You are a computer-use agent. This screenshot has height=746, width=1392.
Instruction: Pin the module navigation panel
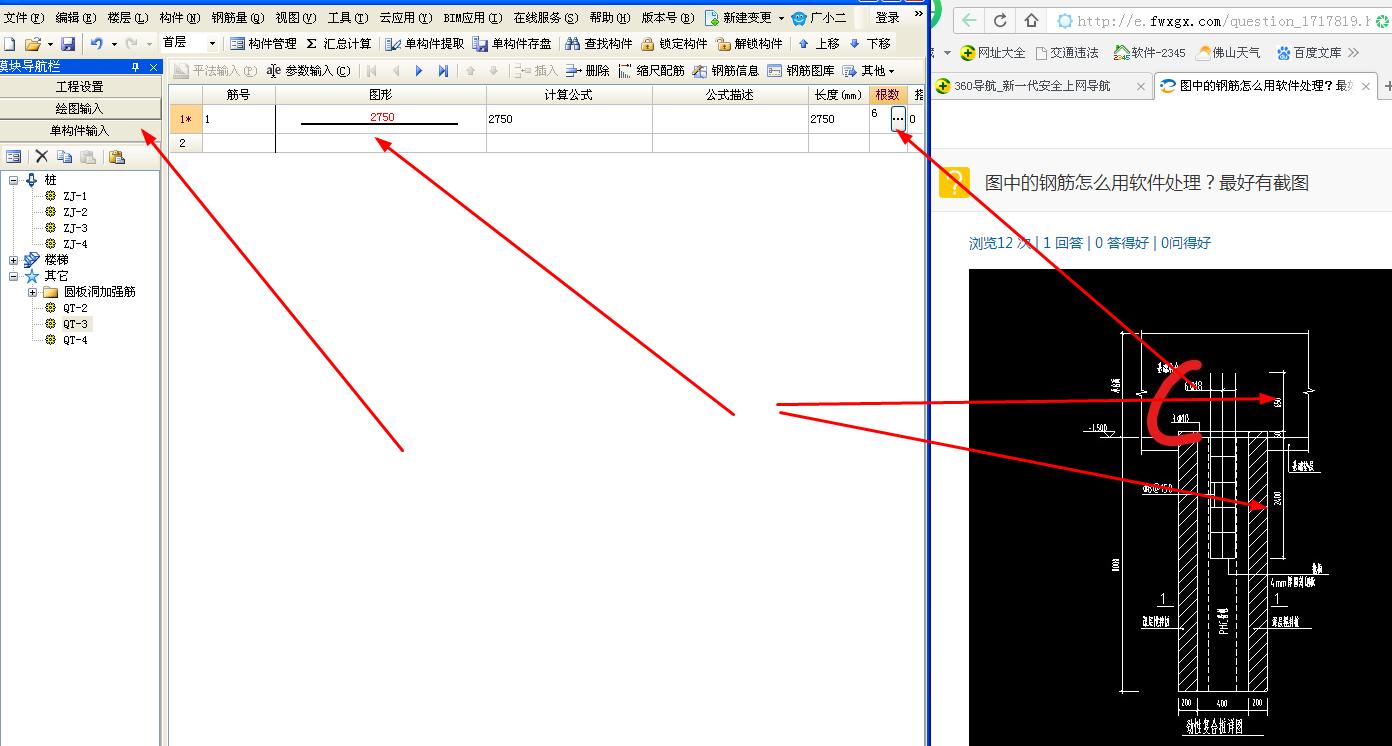136,67
